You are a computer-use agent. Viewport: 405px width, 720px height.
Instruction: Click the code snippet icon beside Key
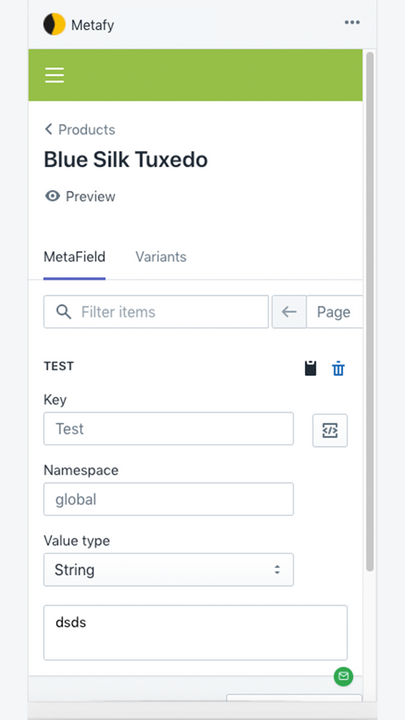coord(330,430)
